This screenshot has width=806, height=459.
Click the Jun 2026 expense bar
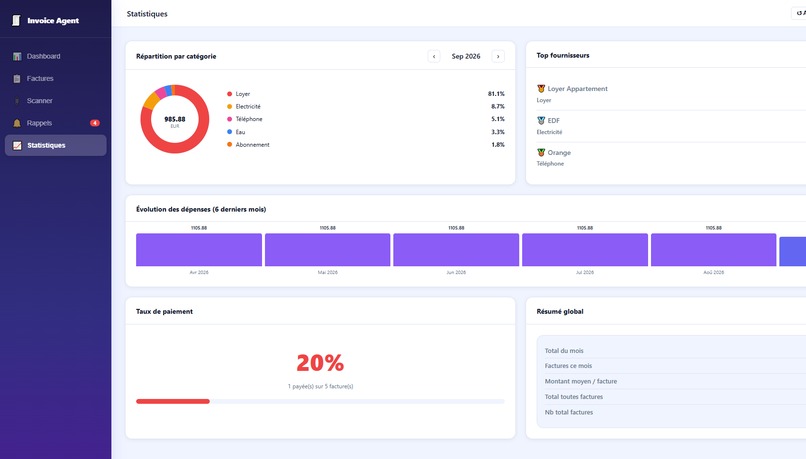[x=456, y=250]
